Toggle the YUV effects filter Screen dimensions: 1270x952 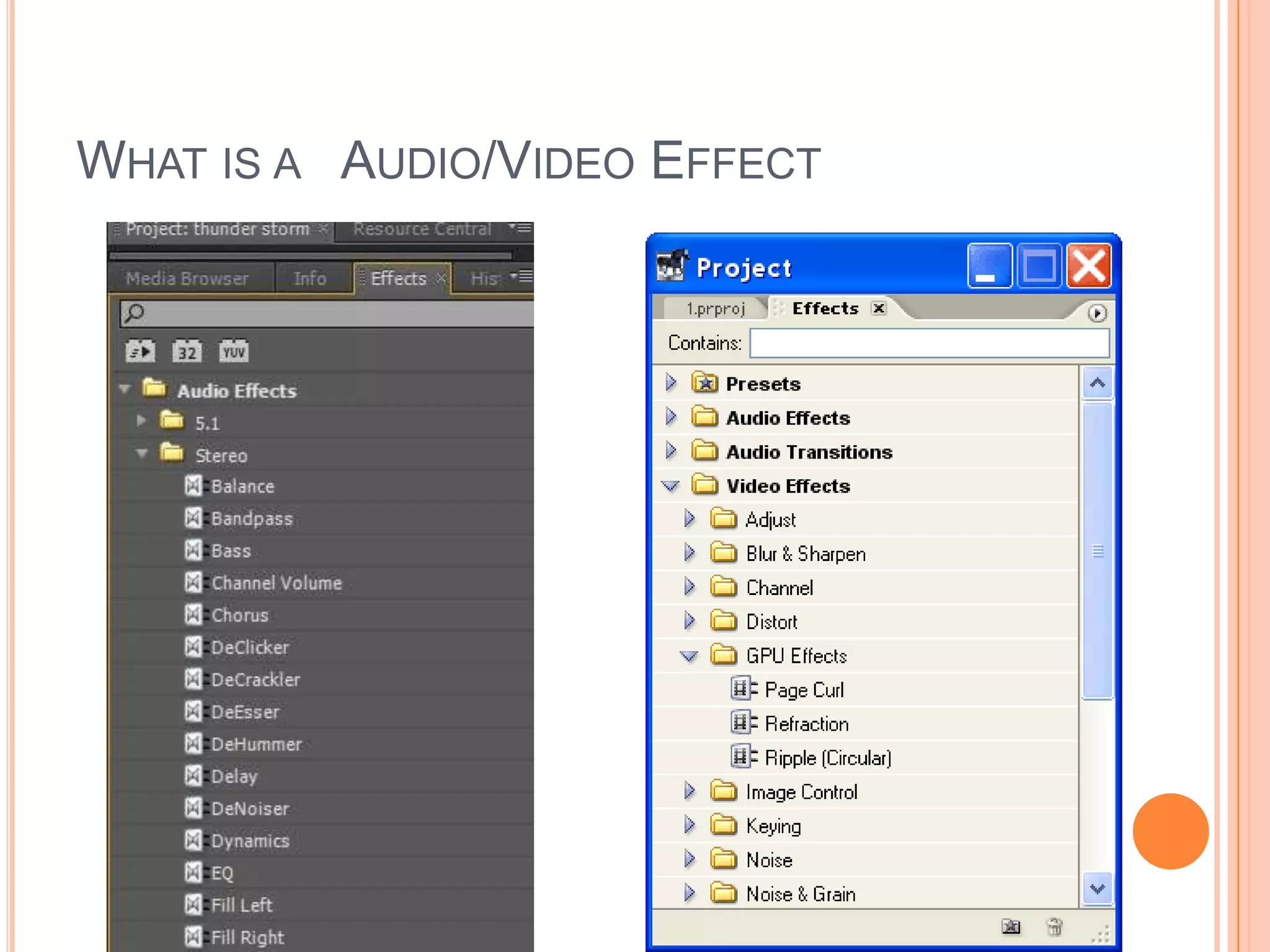233,351
